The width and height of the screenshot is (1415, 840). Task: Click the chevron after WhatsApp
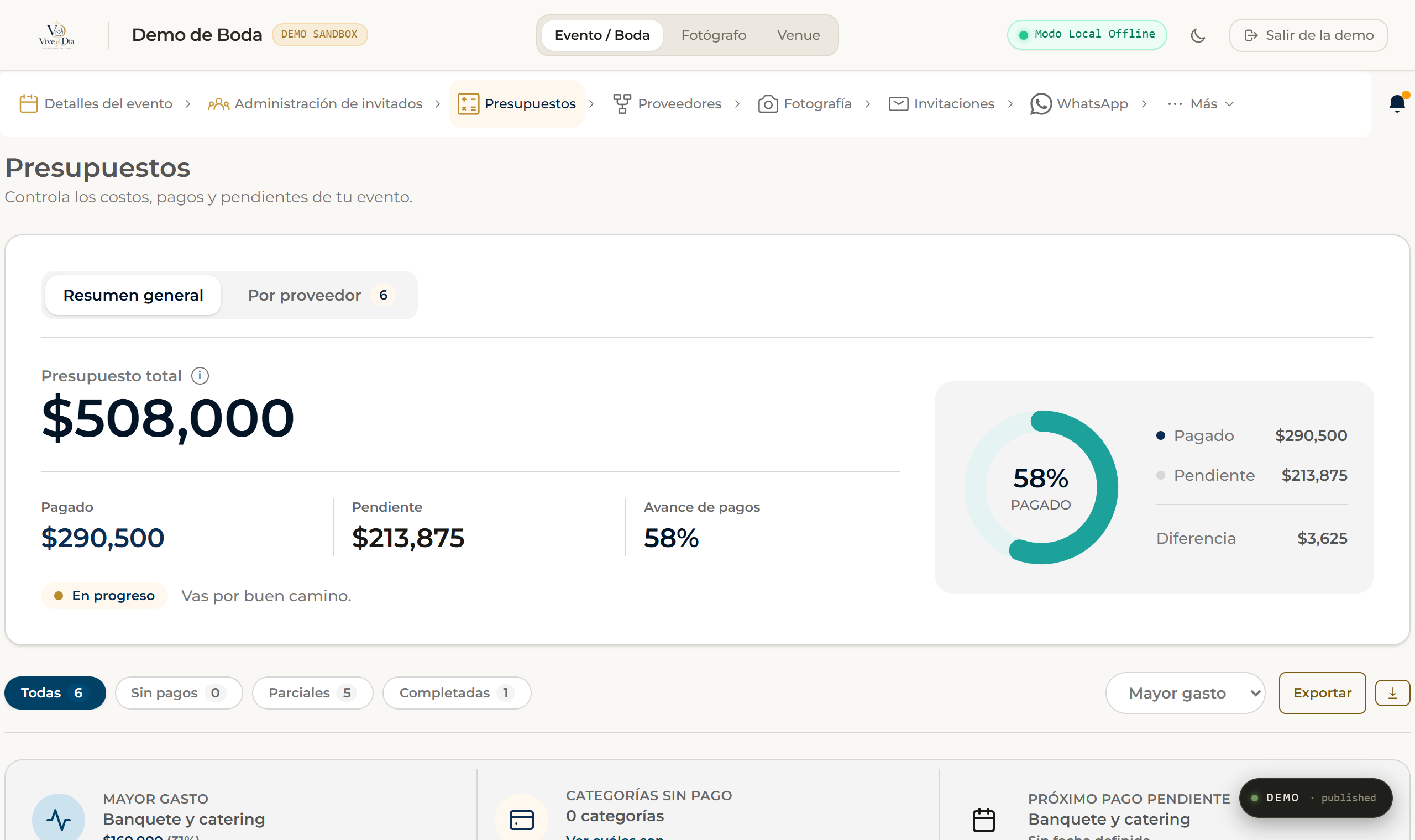pos(1144,103)
